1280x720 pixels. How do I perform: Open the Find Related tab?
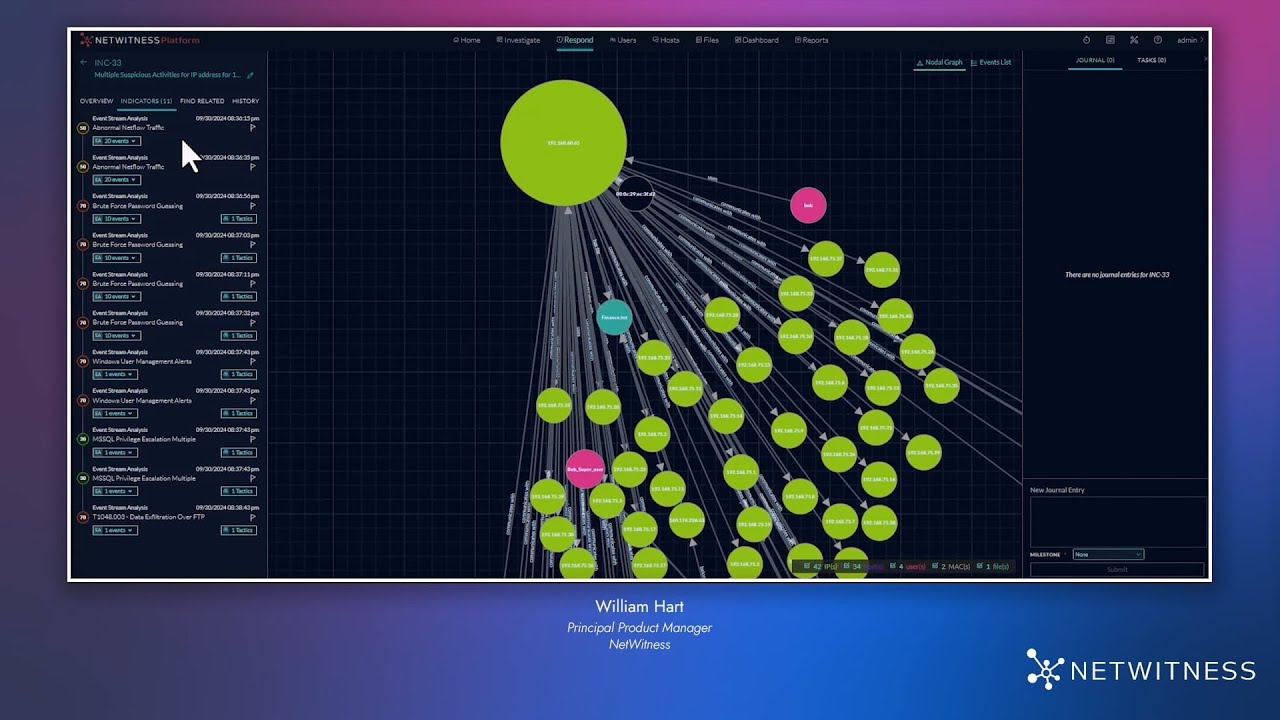[202, 101]
